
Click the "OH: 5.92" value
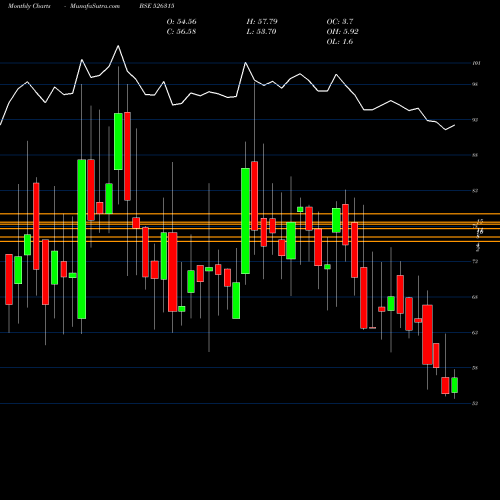[x=342, y=32]
